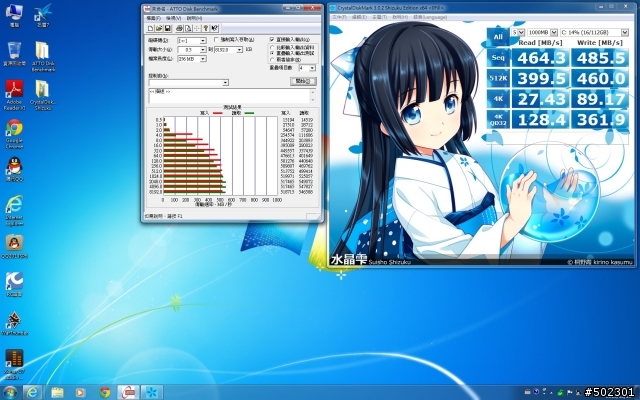
Task: Open the Theme menu in CrystalDiskMark
Action: (379, 17)
